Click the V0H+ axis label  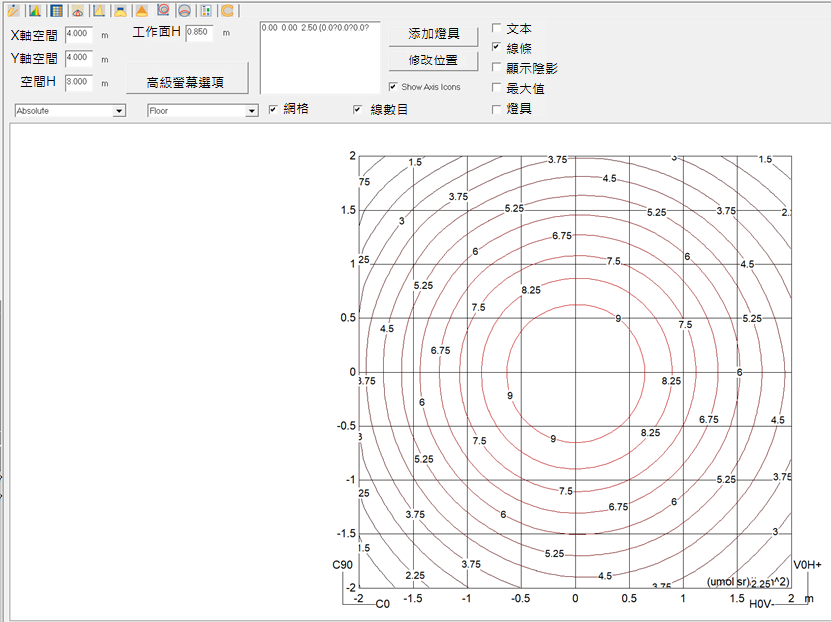coord(807,565)
